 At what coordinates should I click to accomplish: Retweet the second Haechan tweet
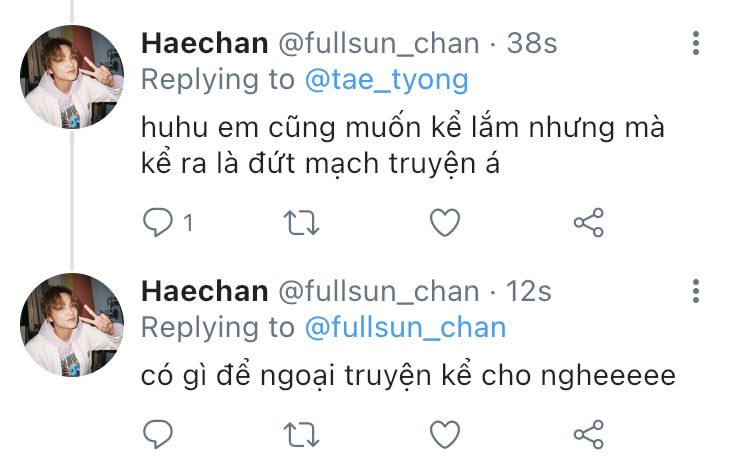(x=299, y=433)
